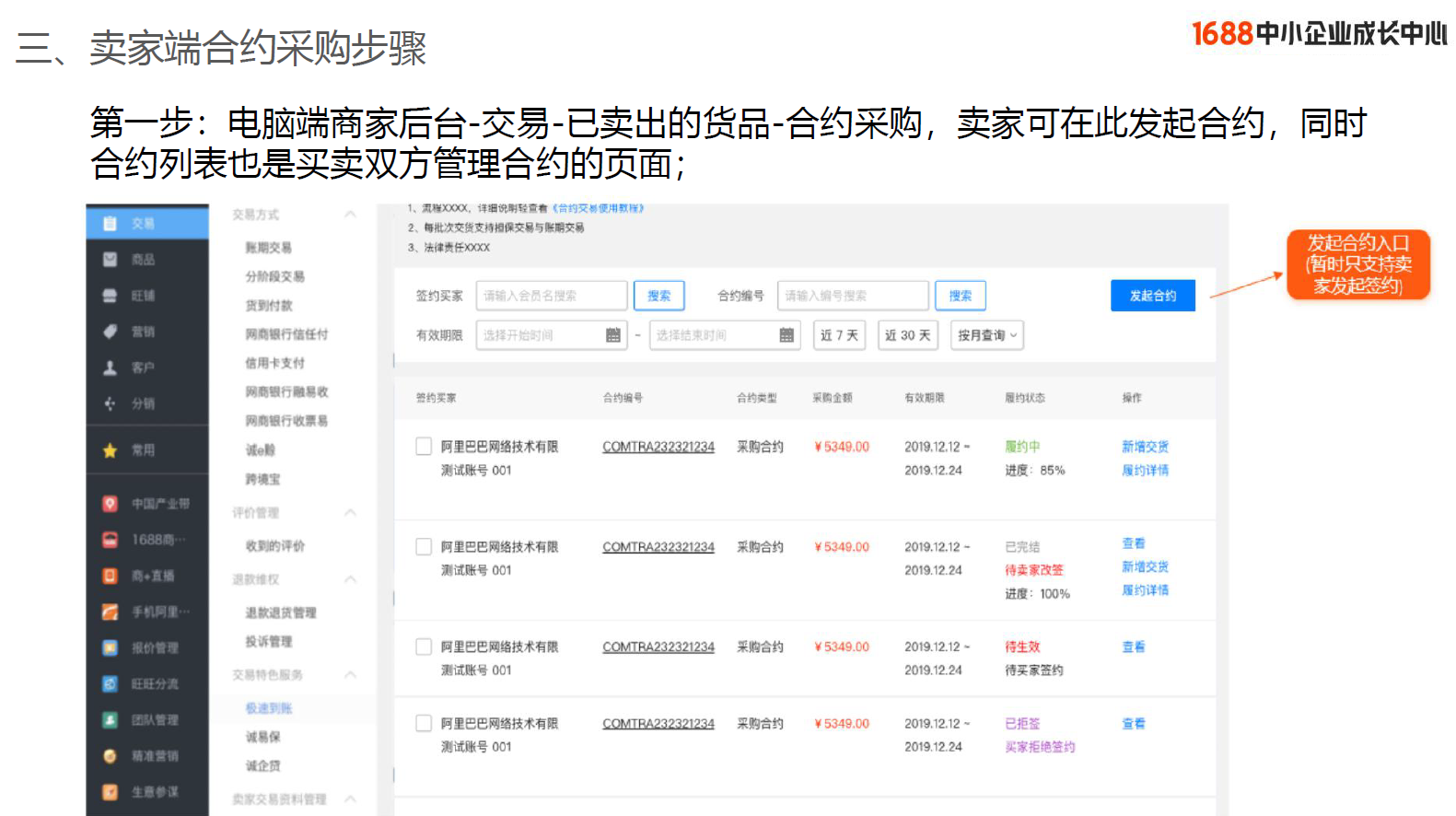Check the first row 履约中 contract checkbox
This screenshot has width=1456, height=816.
(x=424, y=447)
